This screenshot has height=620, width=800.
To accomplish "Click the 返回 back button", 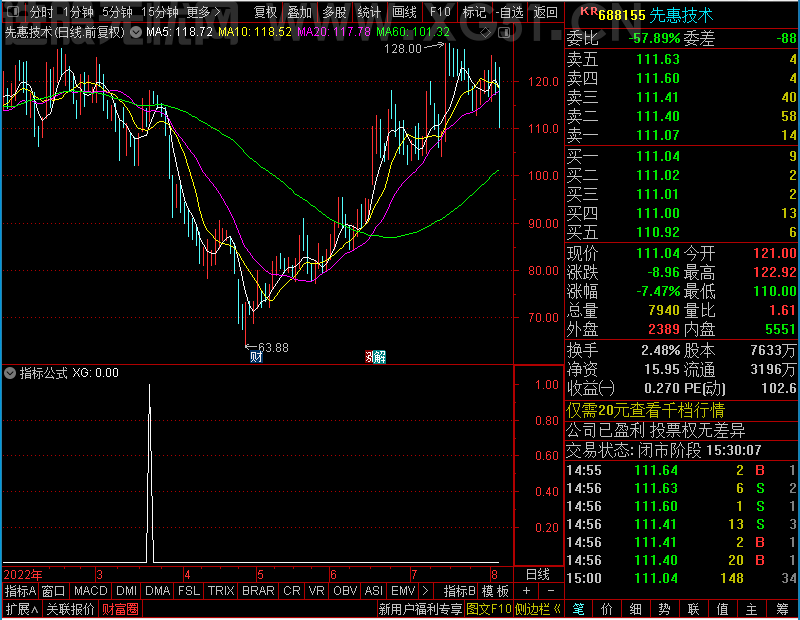I will point(545,12).
